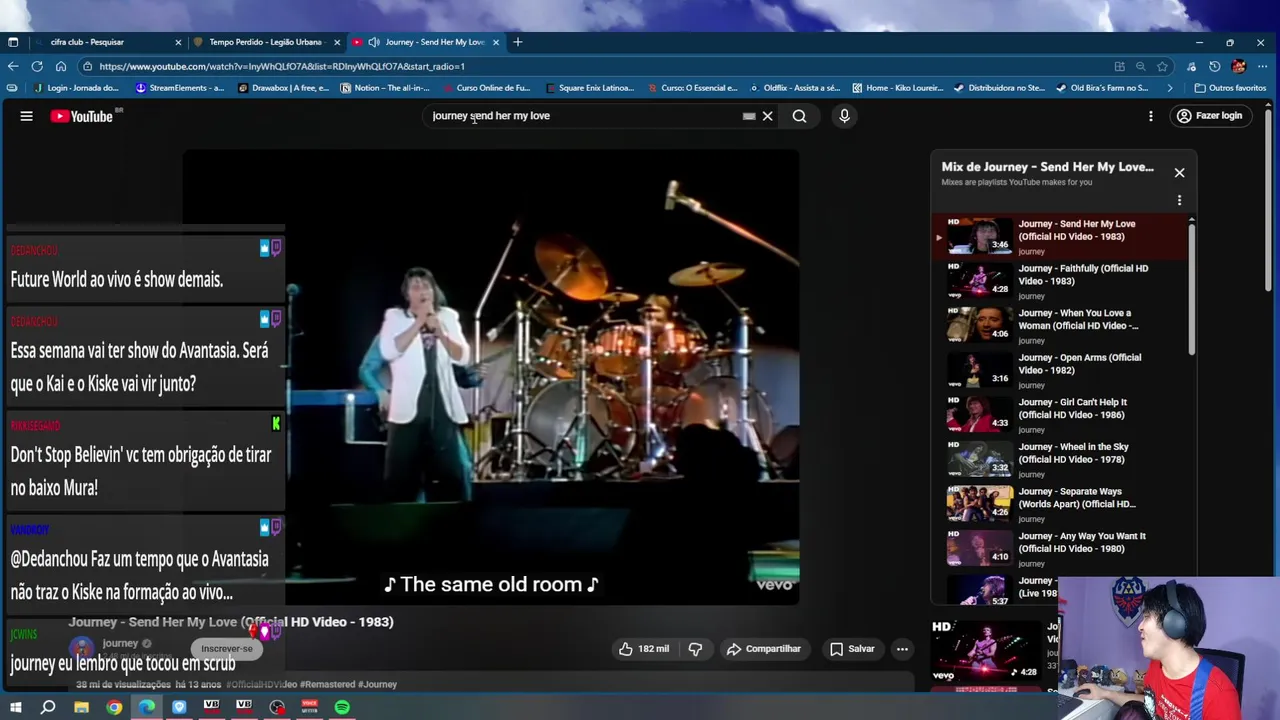The height and width of the screenshot is (720, 1280).
Task: Save the video with Salvar
Action: (851, 649)
